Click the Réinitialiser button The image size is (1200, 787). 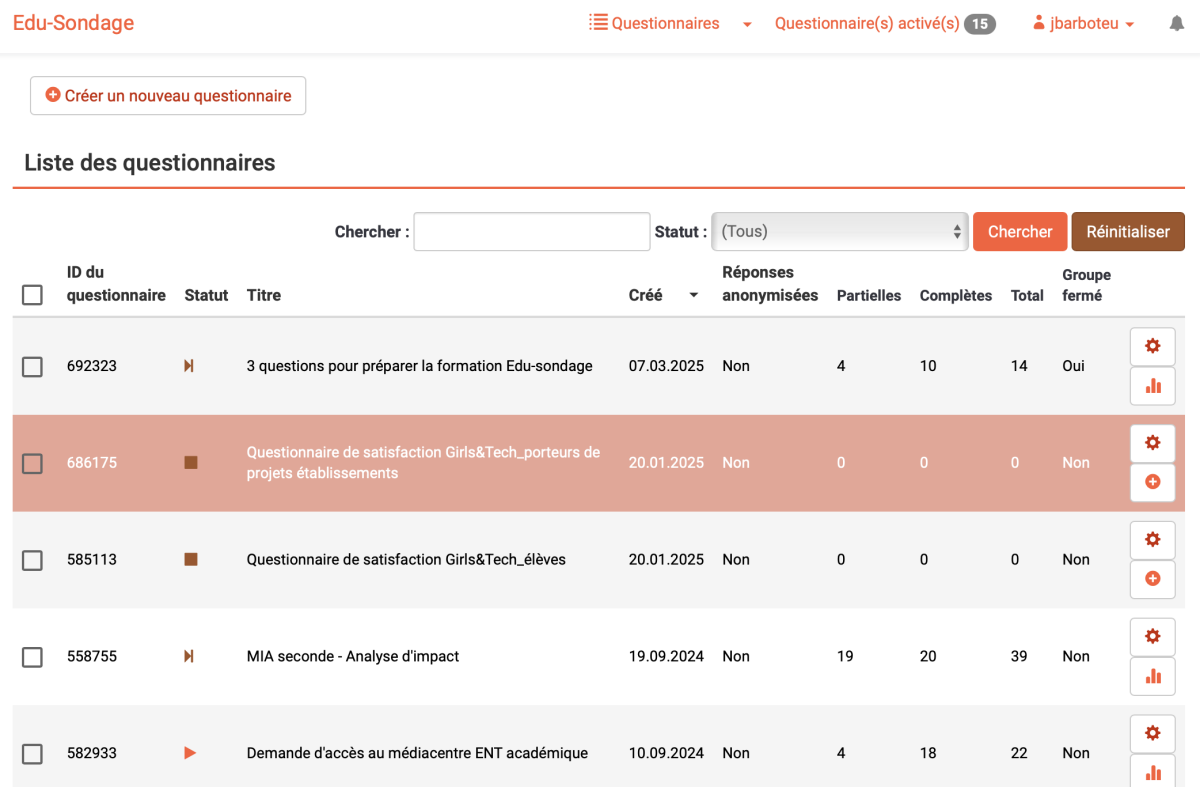coord(1128,231)
